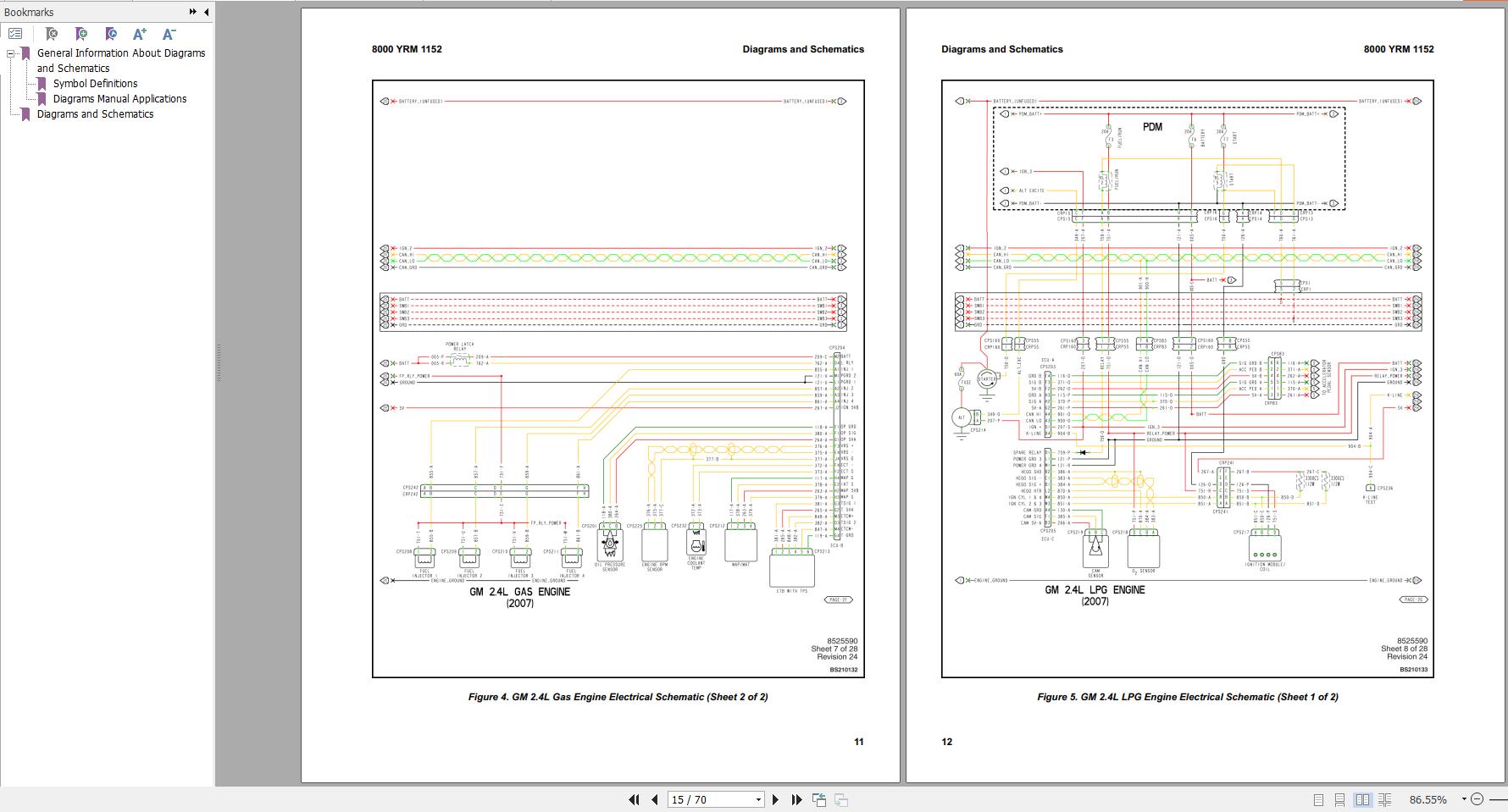Click the set bookmark destination icon

point(111,34)
